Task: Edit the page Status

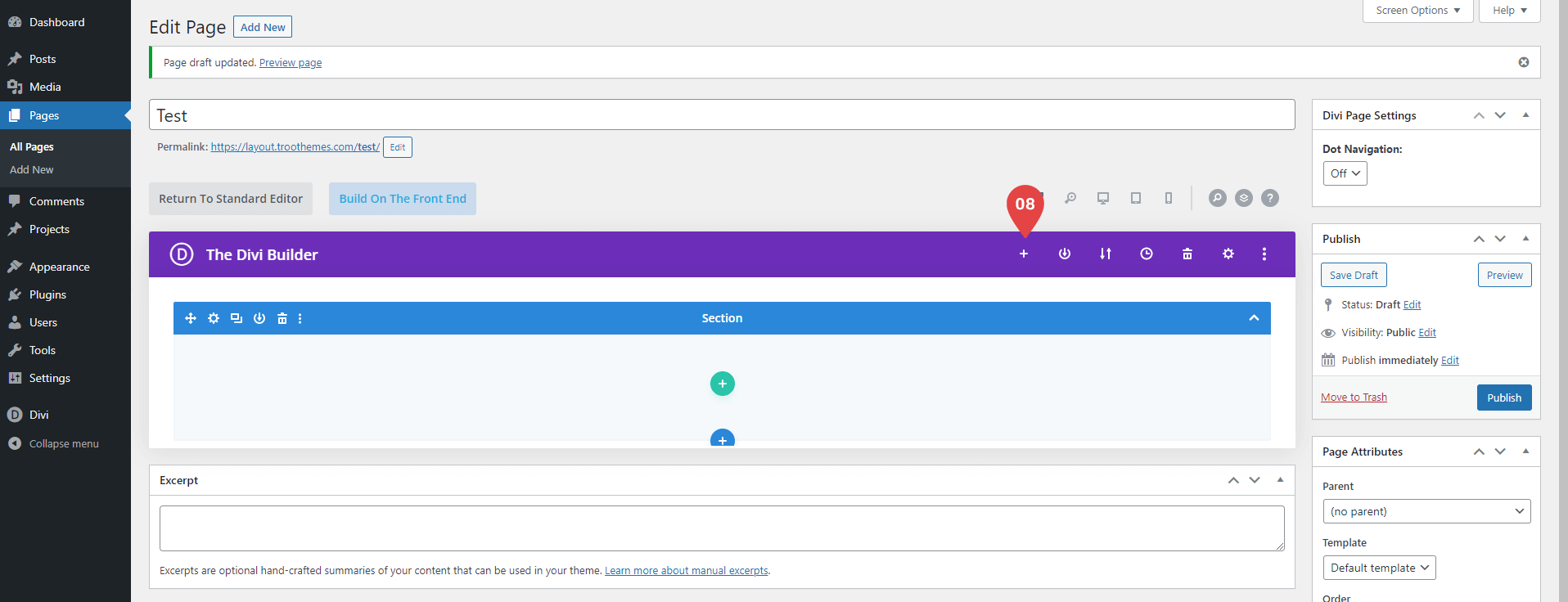Action: point(1412,304)
